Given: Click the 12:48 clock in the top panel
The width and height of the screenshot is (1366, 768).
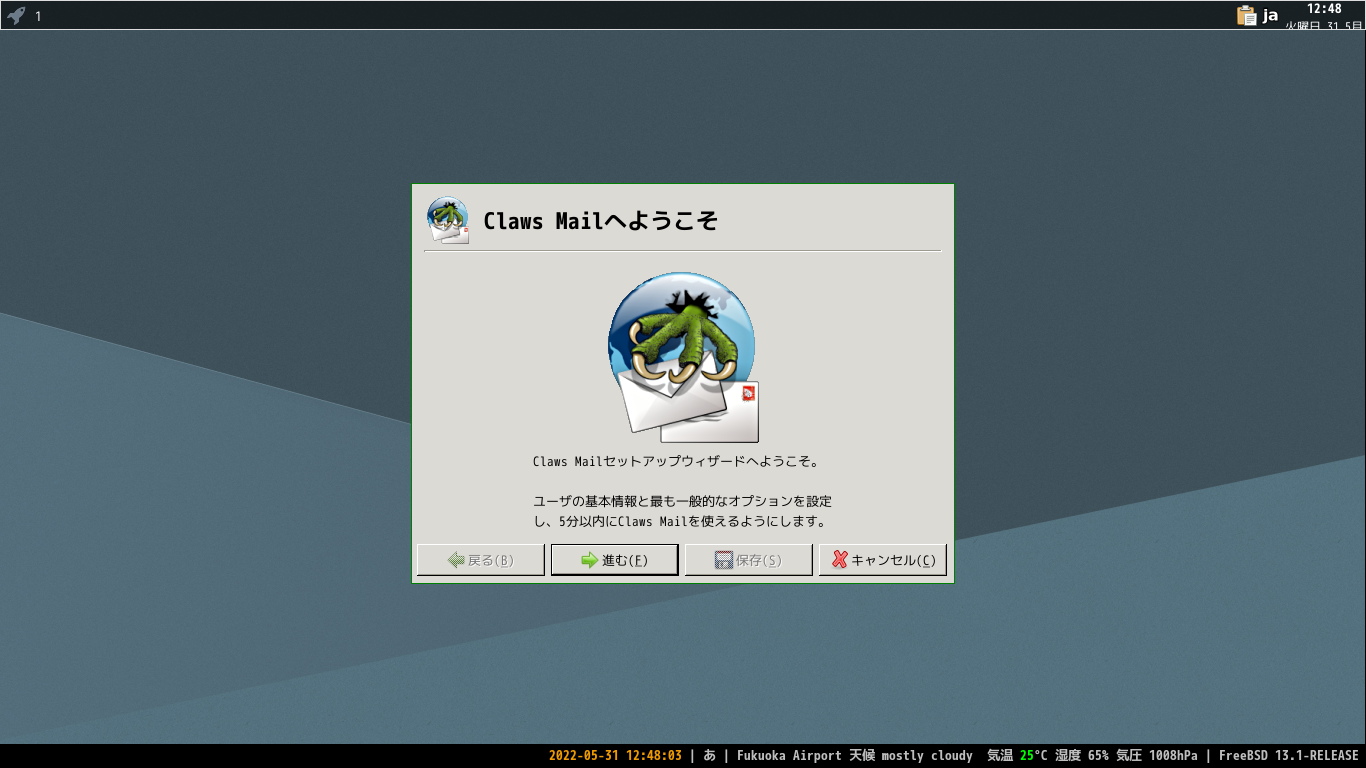Looking at the screenshot, I should [x=1324, y=9].
